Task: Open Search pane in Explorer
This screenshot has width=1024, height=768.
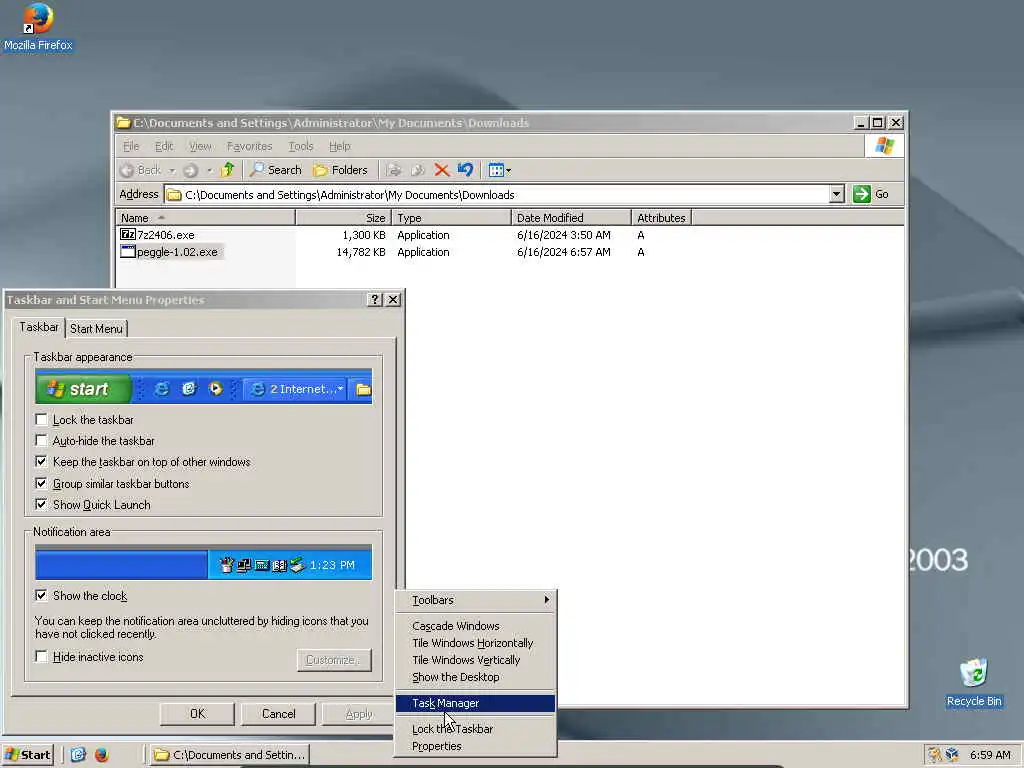Action: [276, 170]
